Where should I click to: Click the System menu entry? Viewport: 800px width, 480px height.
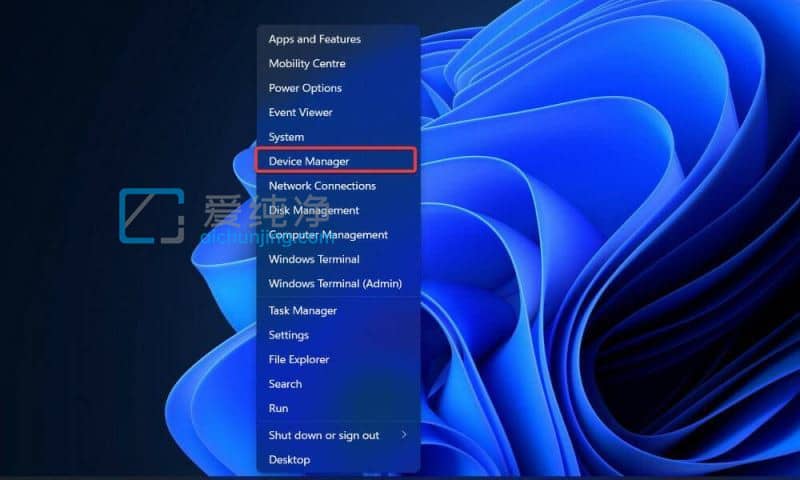pos(286,137)
